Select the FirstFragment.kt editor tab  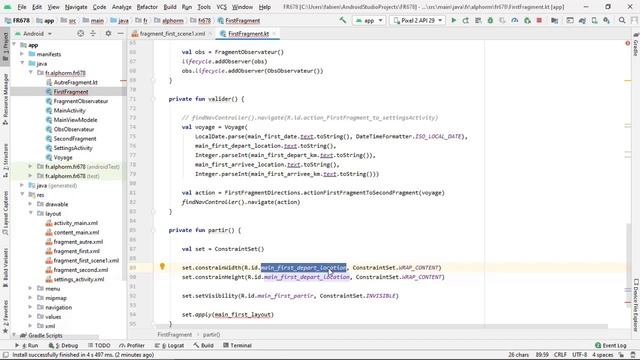click(x=248, y=34)
